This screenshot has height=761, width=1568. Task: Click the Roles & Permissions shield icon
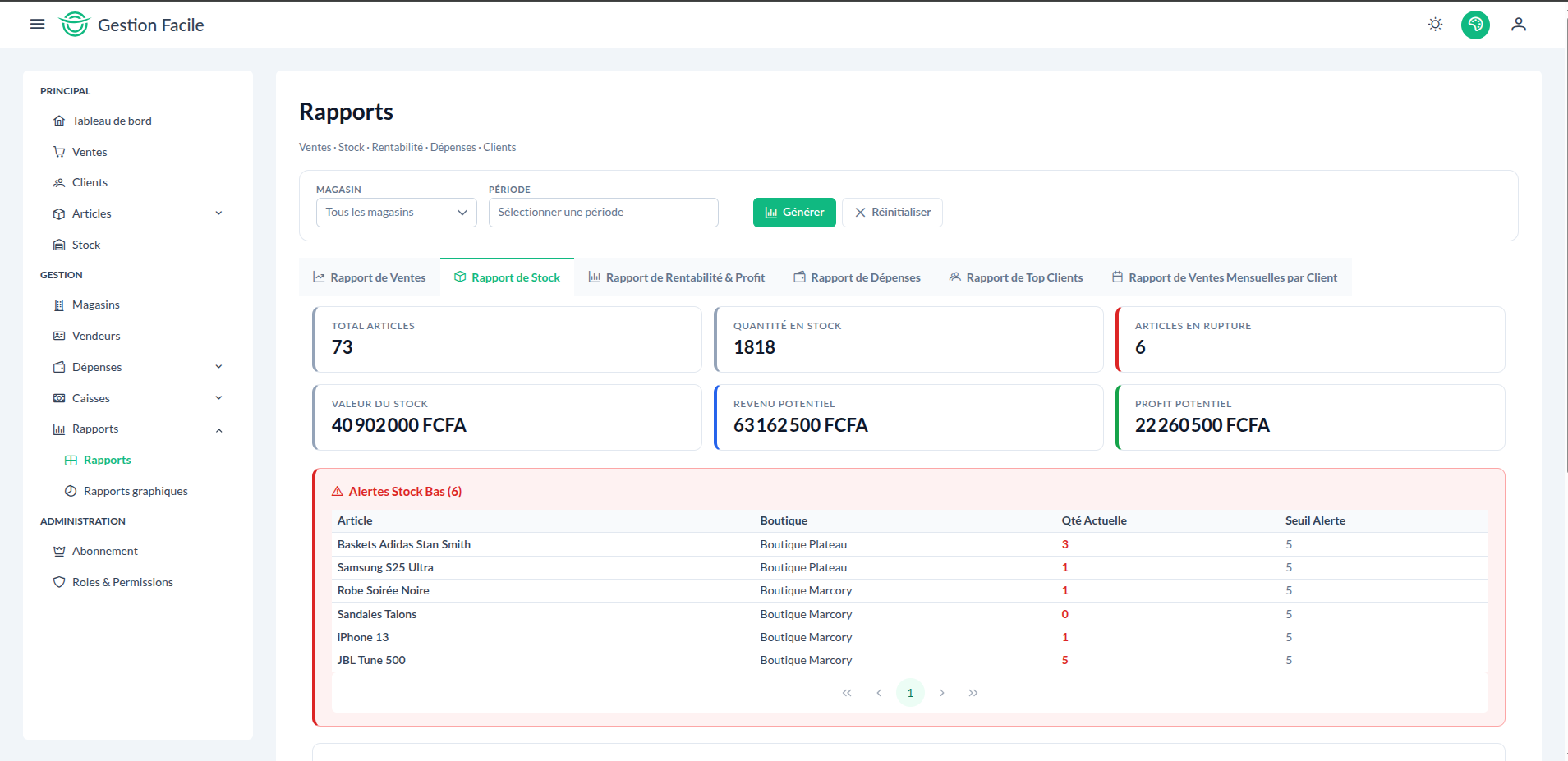point(59,582)
